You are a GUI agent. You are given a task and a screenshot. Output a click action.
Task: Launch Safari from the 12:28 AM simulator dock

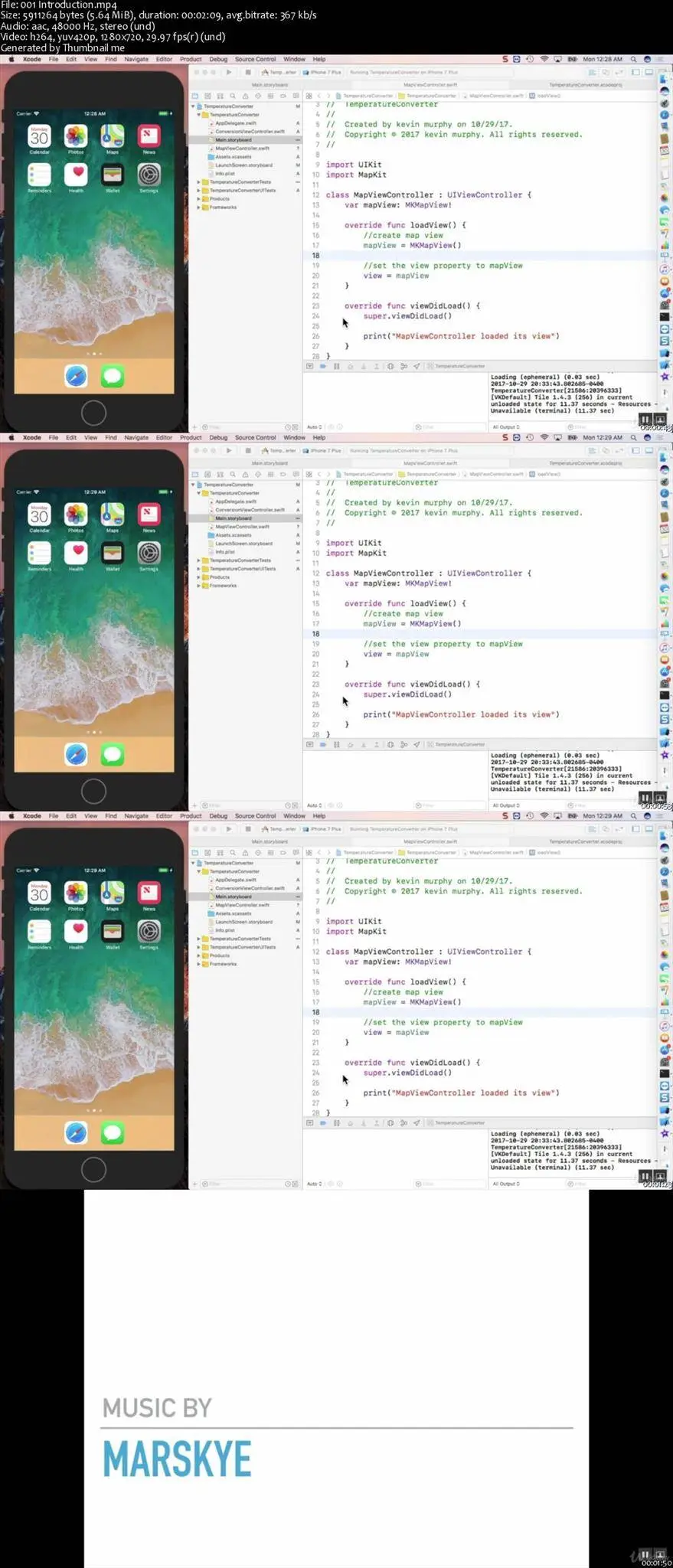(76, 376)
